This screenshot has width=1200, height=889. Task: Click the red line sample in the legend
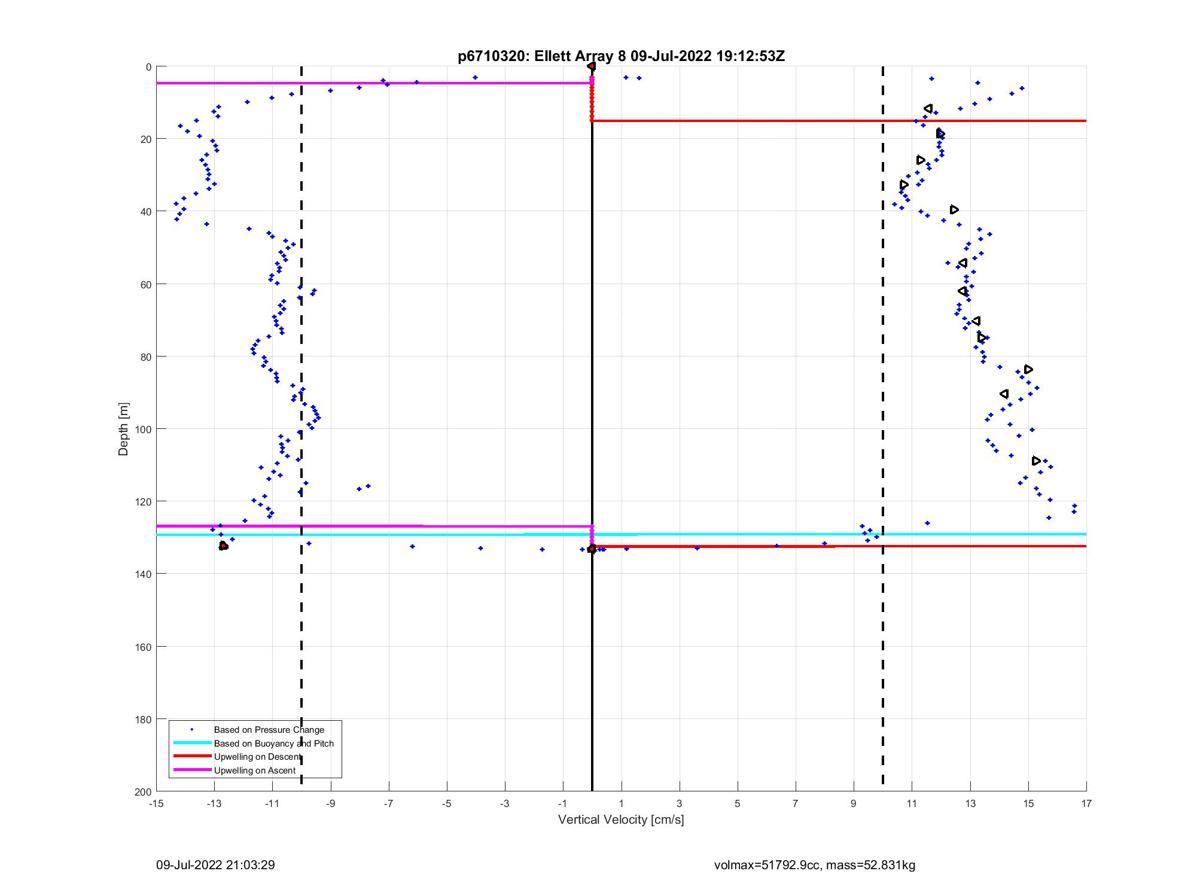pyautogui.click(x=191, y=757)
